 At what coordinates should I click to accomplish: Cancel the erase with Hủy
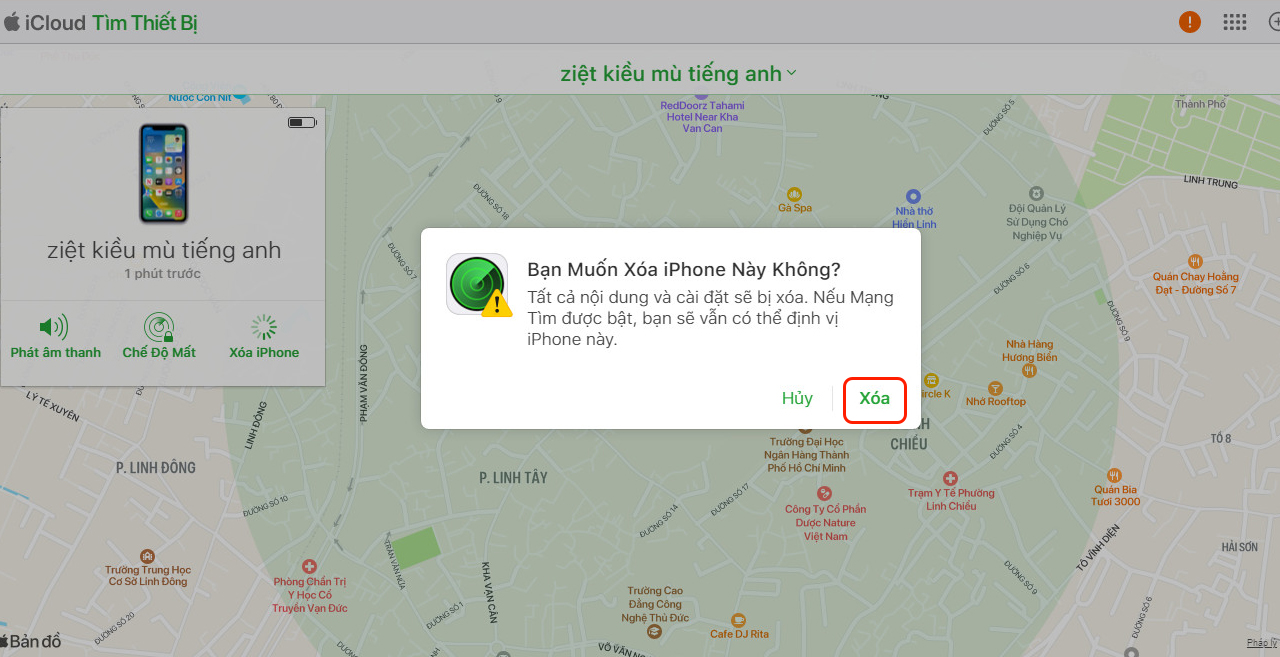tap(797, 398)
